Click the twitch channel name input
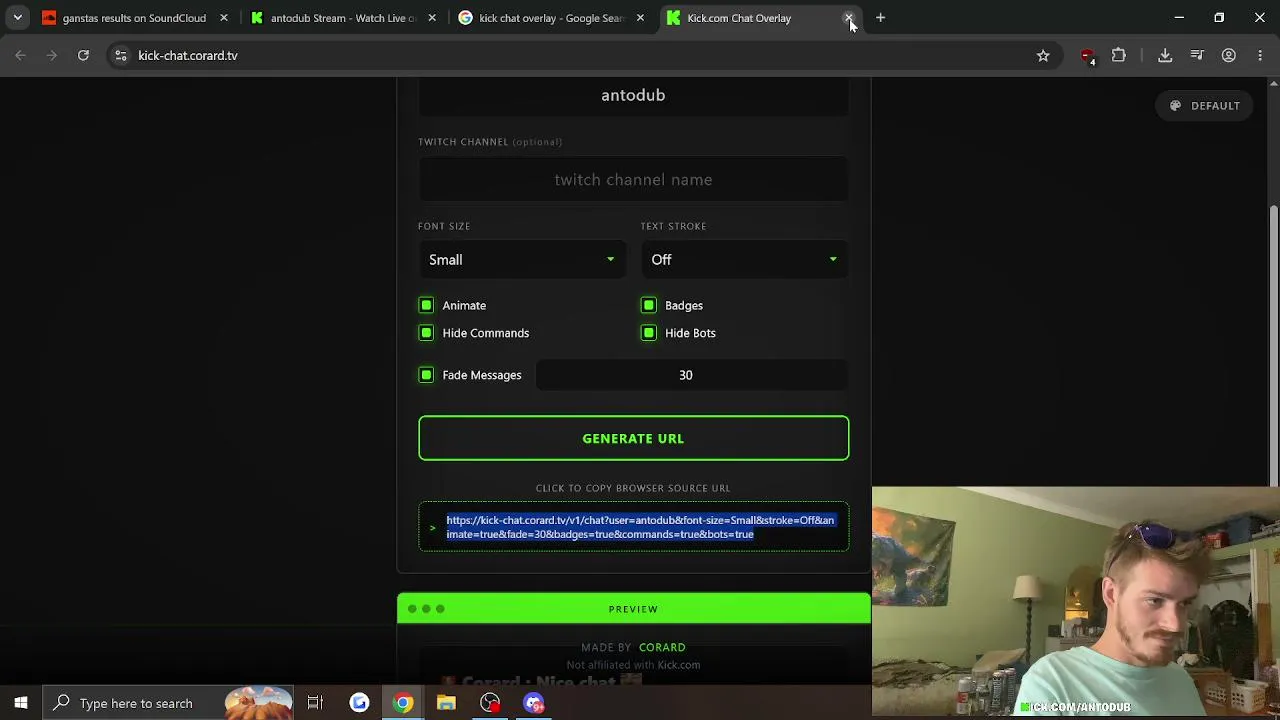The image size is (1280, 720). point(633,180)
